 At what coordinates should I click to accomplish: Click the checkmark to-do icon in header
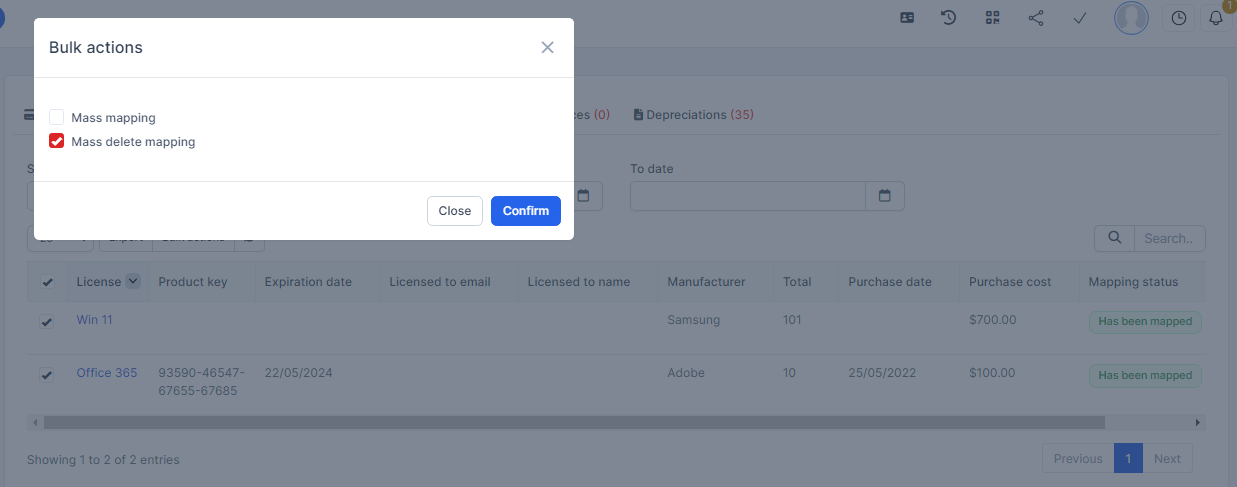coord(1080,18)
